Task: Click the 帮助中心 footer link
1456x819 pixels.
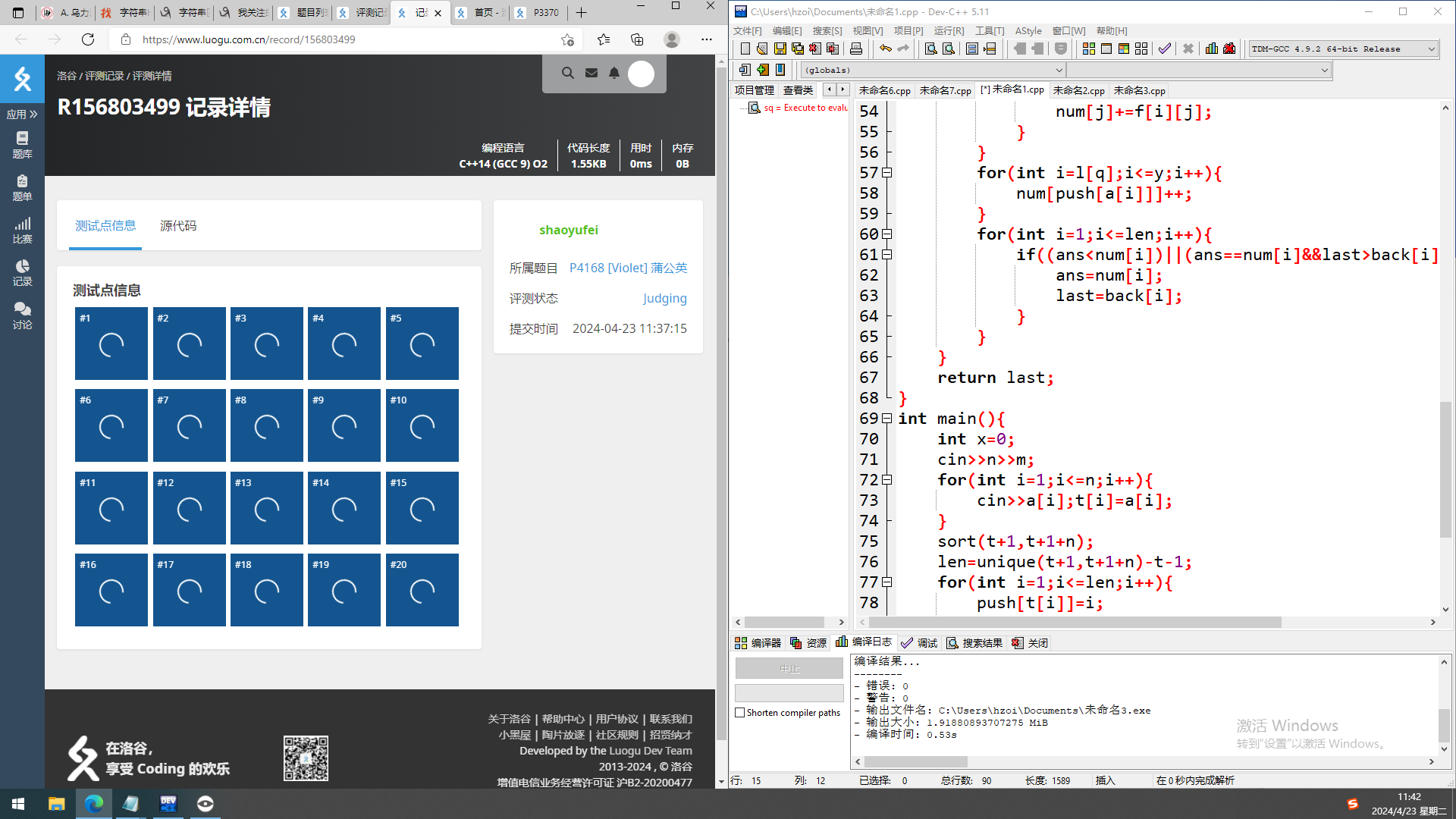Action: tap(563, 719)
